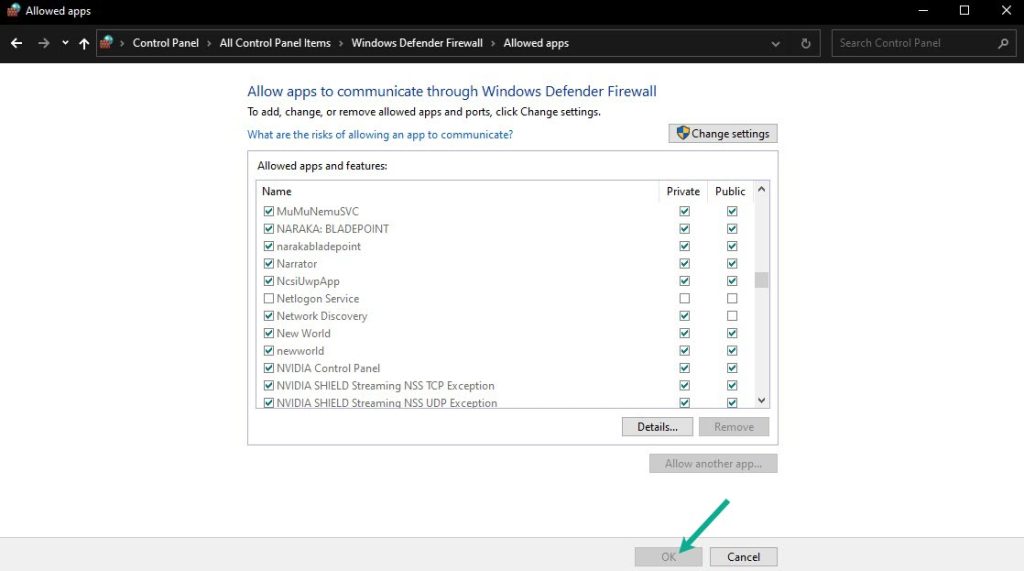Click Public column header
Image resolution: width=1024 pixels, height=571 pixels.
tap(730, 191)
